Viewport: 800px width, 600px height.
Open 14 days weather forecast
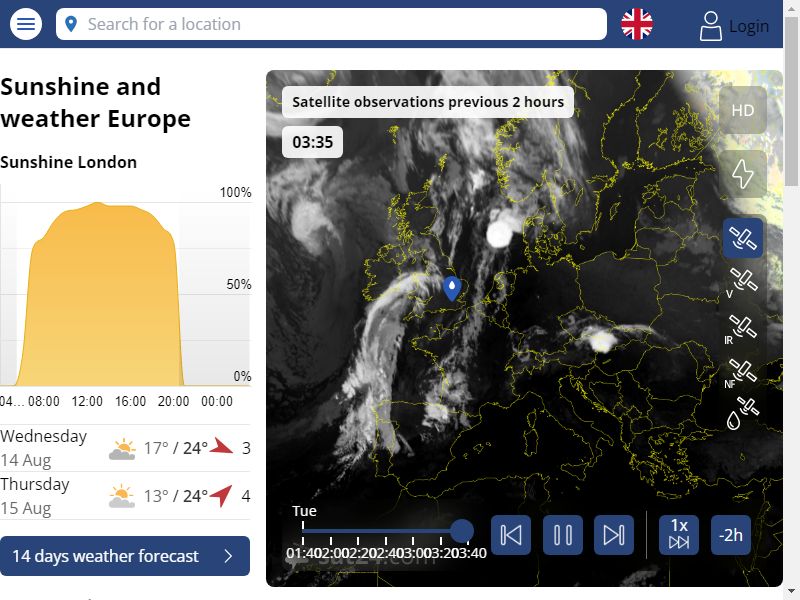coord(125,556)
